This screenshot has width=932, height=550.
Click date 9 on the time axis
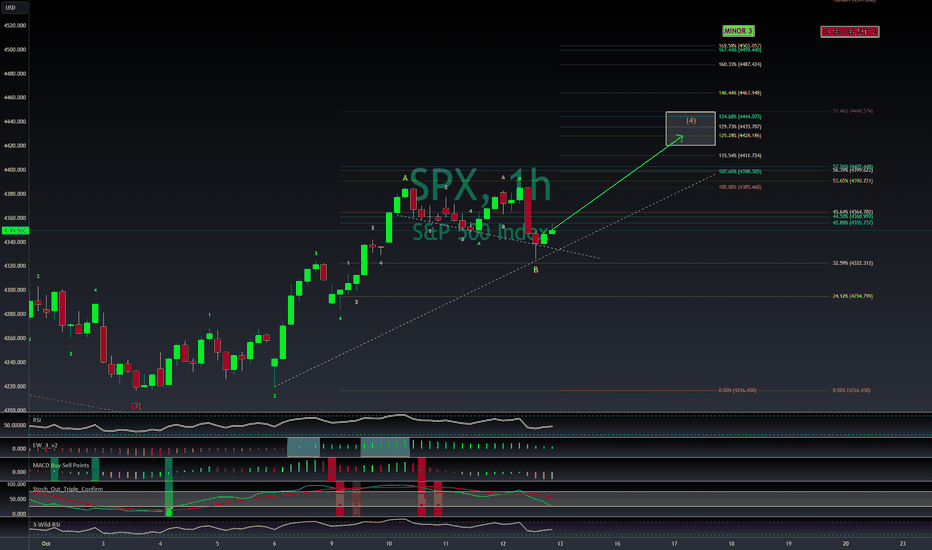(331, 543)
